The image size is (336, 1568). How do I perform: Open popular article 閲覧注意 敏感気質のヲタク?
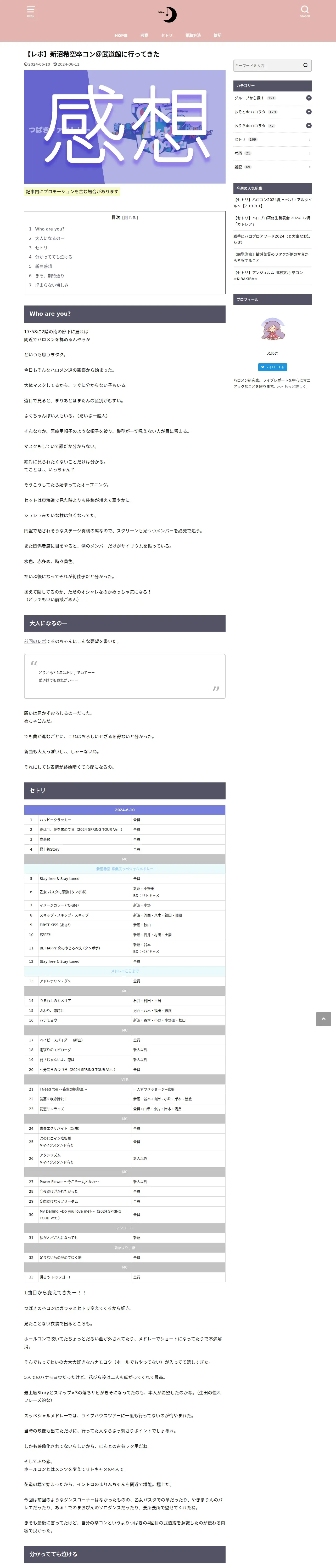point(273,257)
